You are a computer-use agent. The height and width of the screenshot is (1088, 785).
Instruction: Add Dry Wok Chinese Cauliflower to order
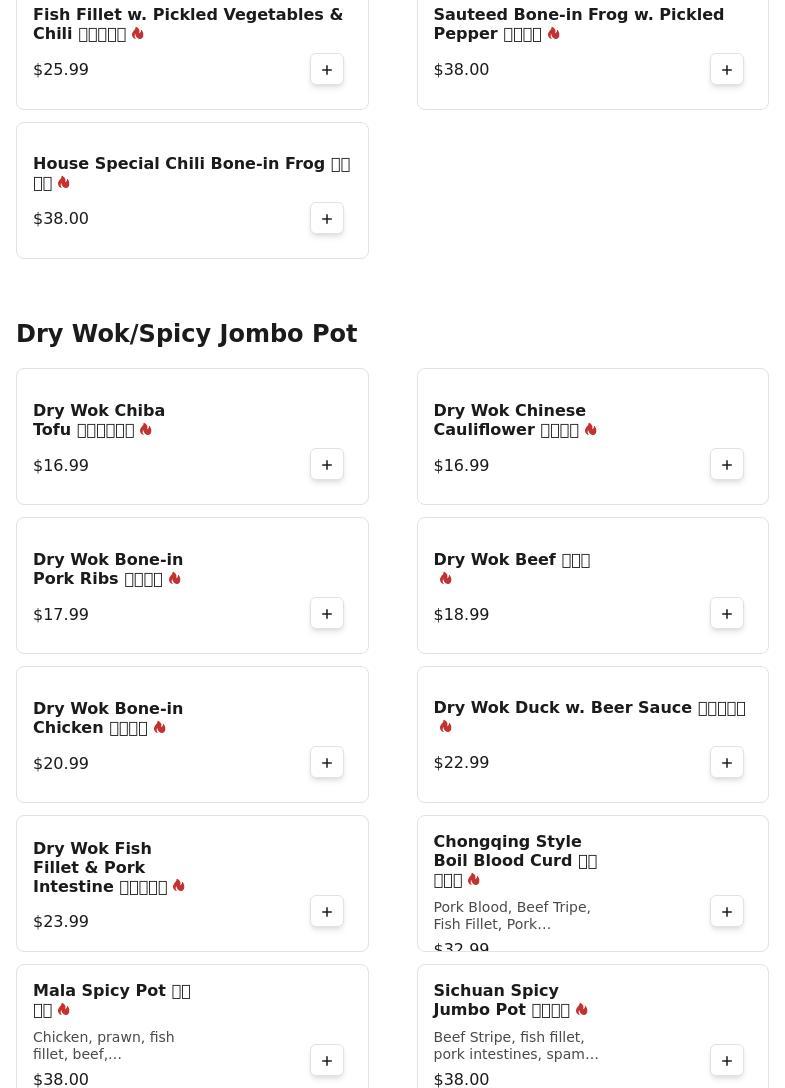click(x=727, y=465)
